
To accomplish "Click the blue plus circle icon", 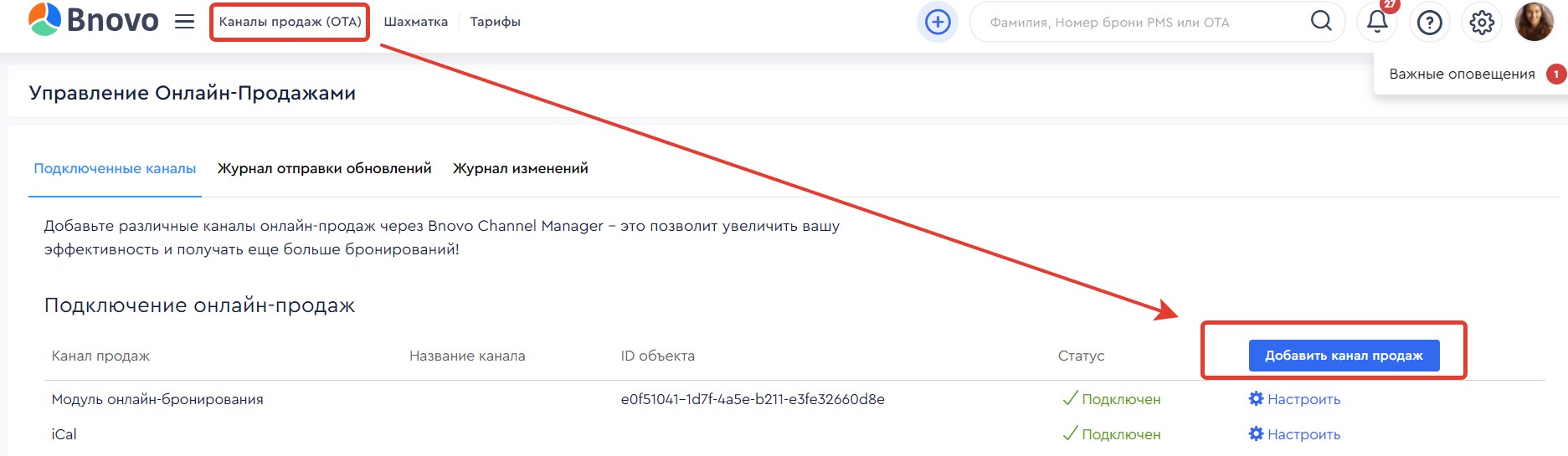I will (938, 22).
